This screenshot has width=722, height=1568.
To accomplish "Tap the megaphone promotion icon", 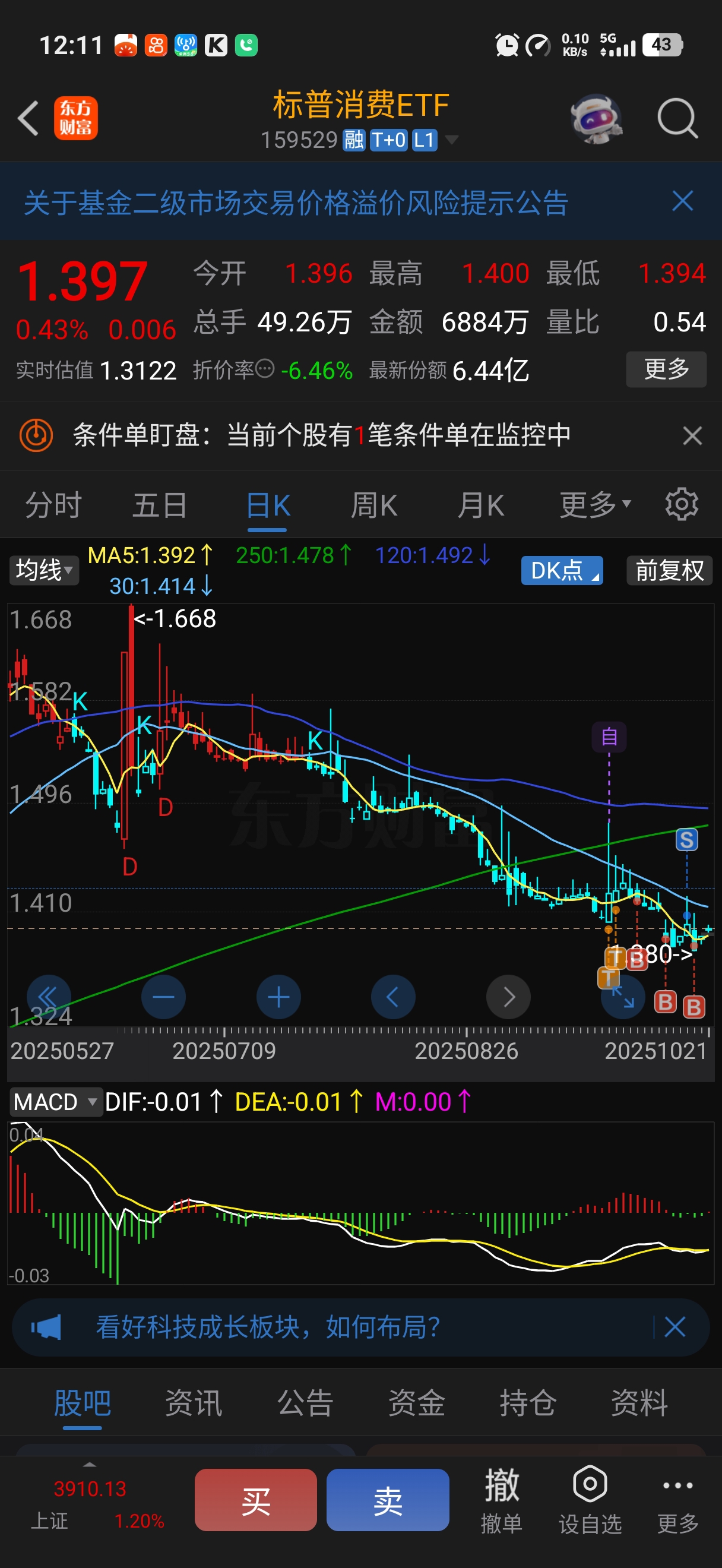I will click(x=46, y=1327).
